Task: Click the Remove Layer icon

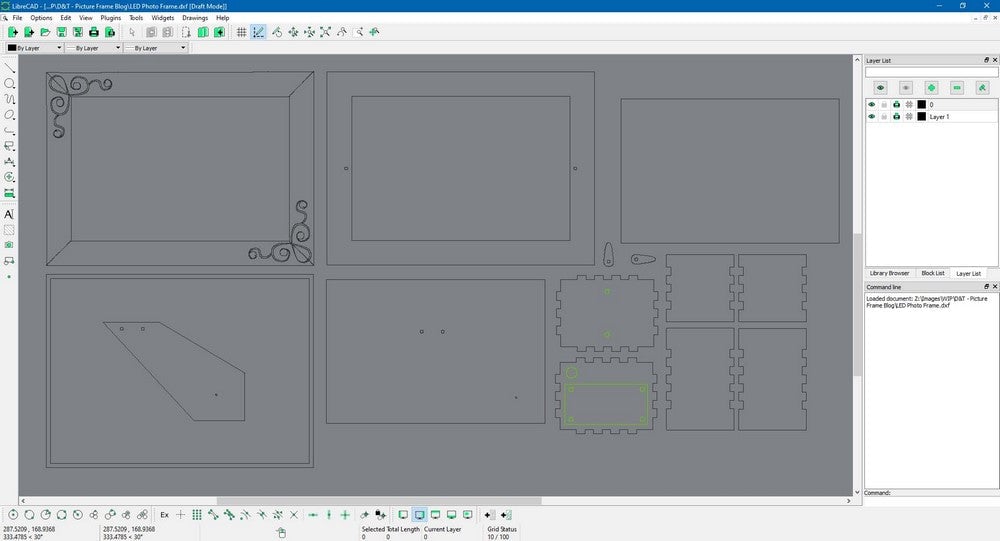Action: coord(957,88)
